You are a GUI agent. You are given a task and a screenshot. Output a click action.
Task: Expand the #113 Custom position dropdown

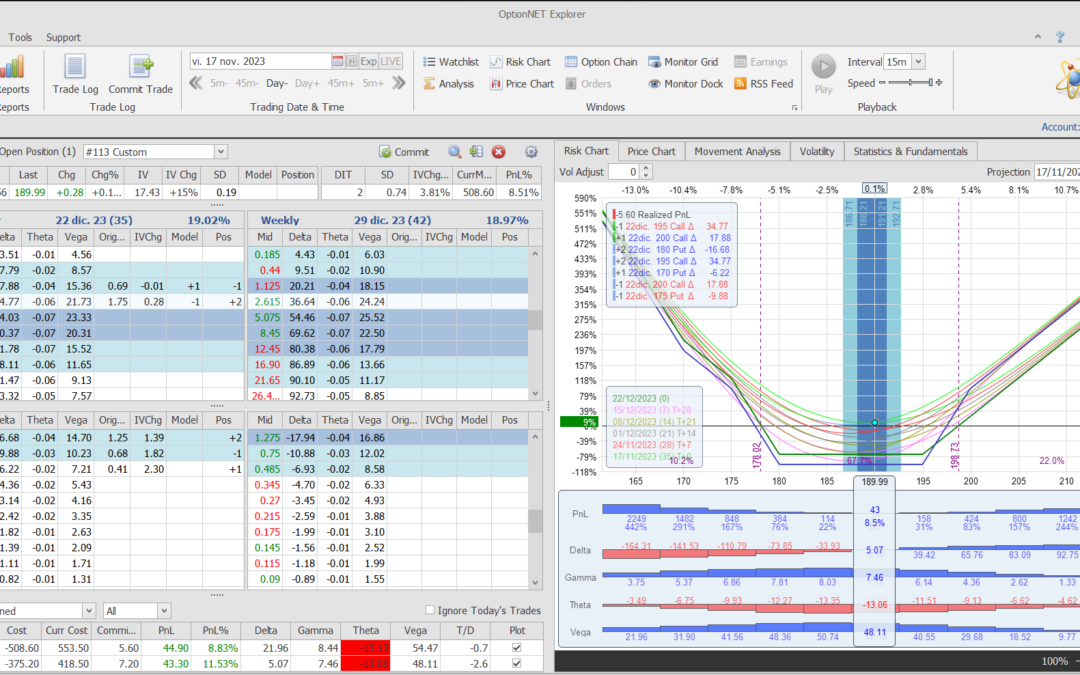220,152
